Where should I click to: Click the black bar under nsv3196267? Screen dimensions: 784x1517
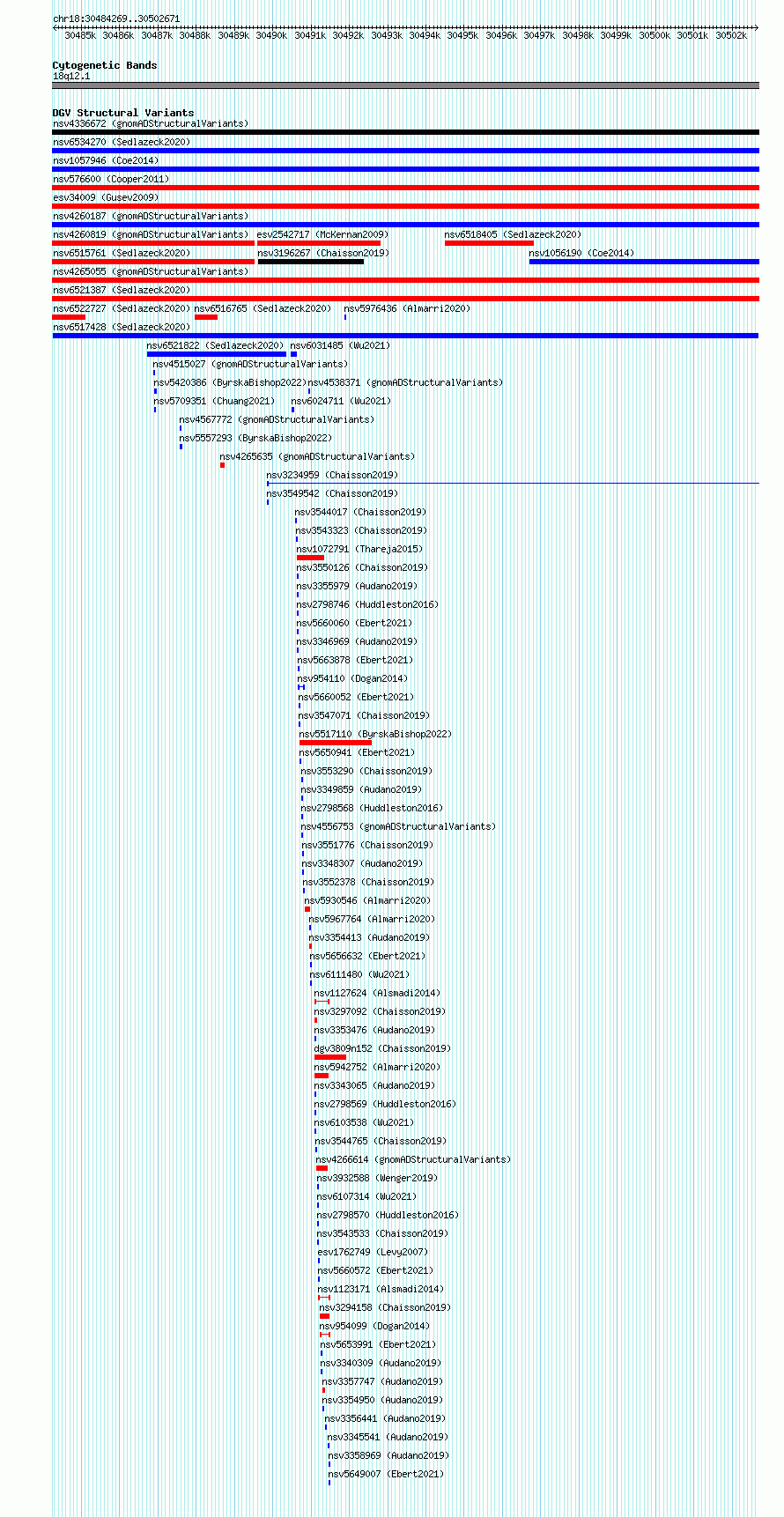[x=311, y=262]
